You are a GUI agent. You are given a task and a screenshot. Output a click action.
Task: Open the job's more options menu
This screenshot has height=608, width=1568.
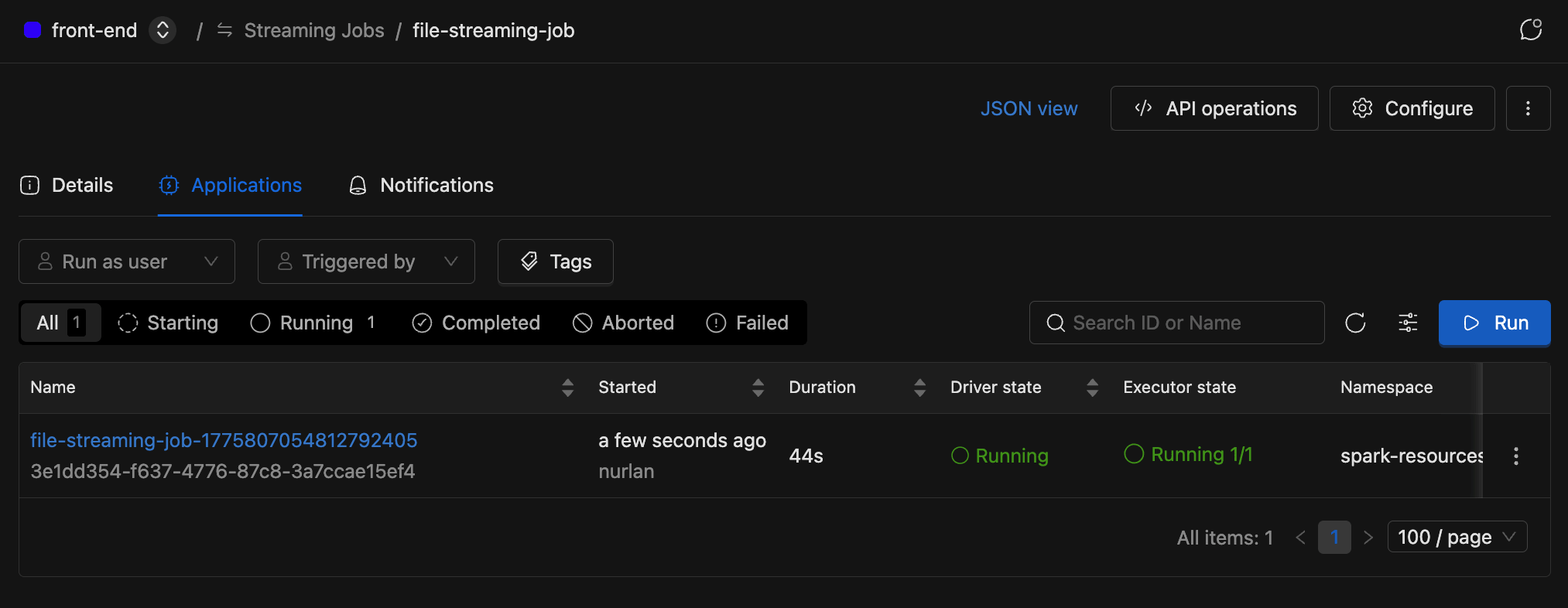coord(1528,108)
